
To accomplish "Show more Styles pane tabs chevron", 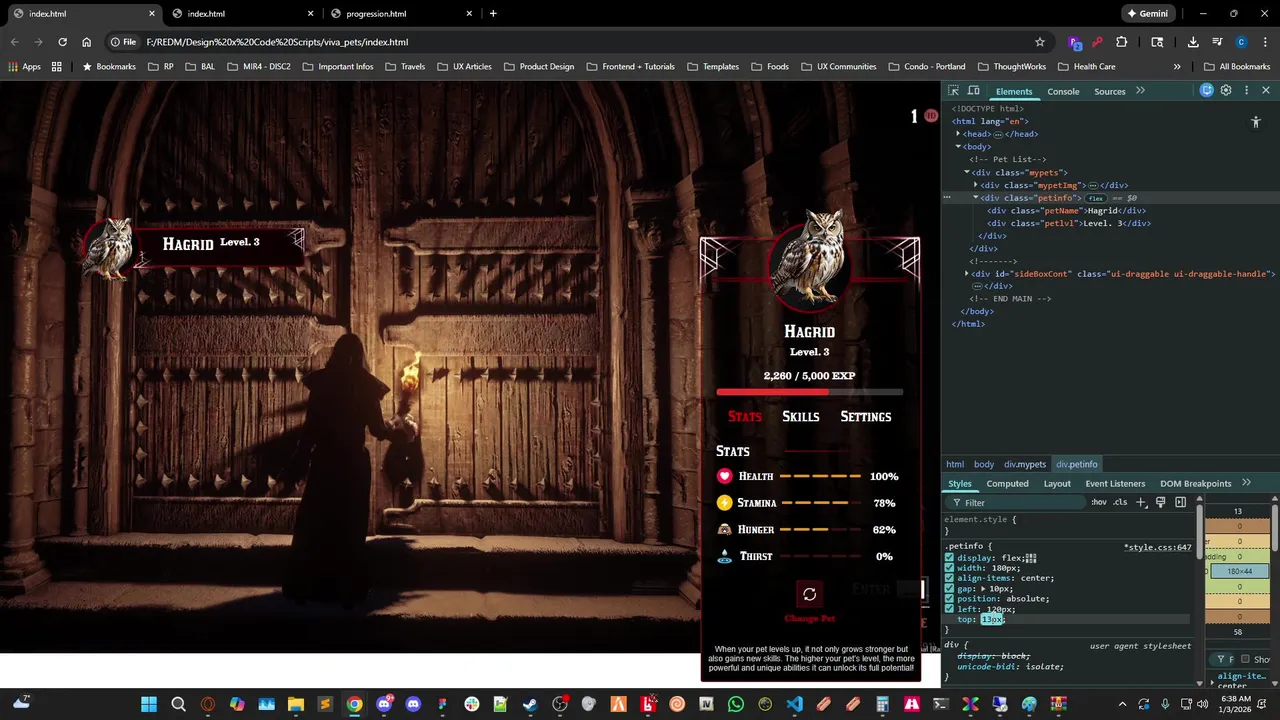I will (1246, 482).
